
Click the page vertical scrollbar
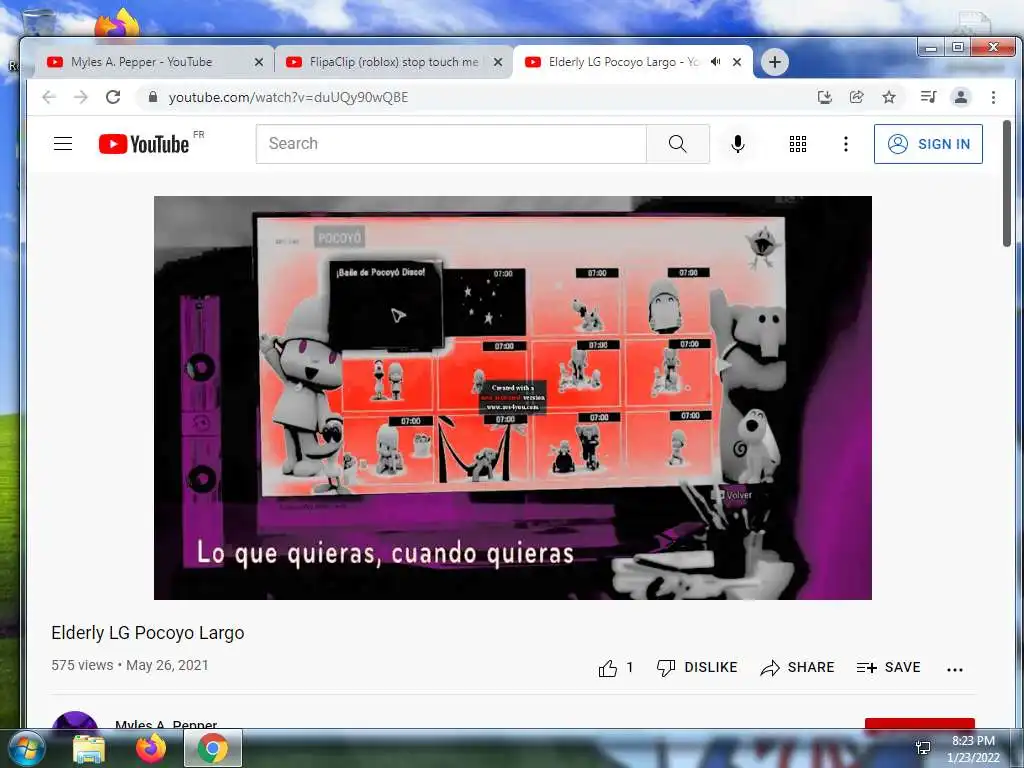[x=1006, y=184]
